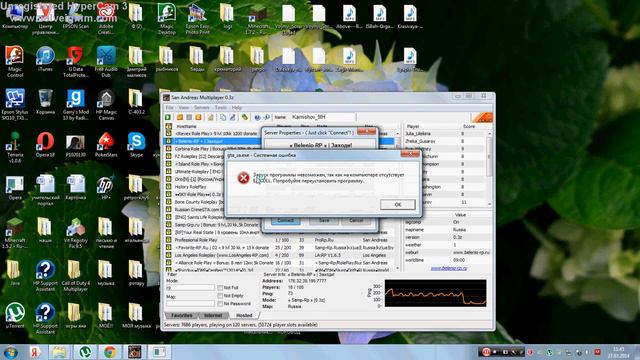Select the History RolePlay server row

pos(195,187)
